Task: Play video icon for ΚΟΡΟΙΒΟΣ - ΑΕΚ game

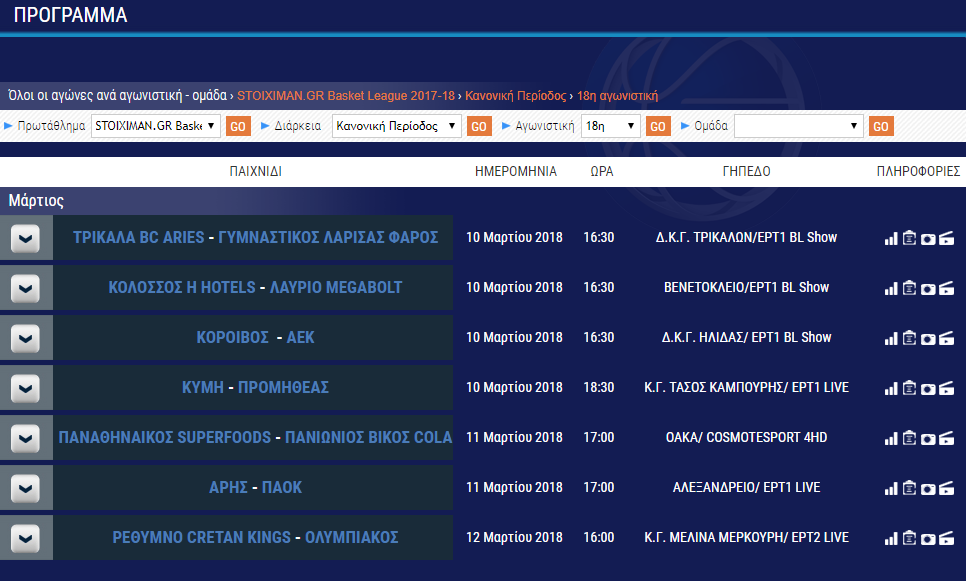Action: 946,338
